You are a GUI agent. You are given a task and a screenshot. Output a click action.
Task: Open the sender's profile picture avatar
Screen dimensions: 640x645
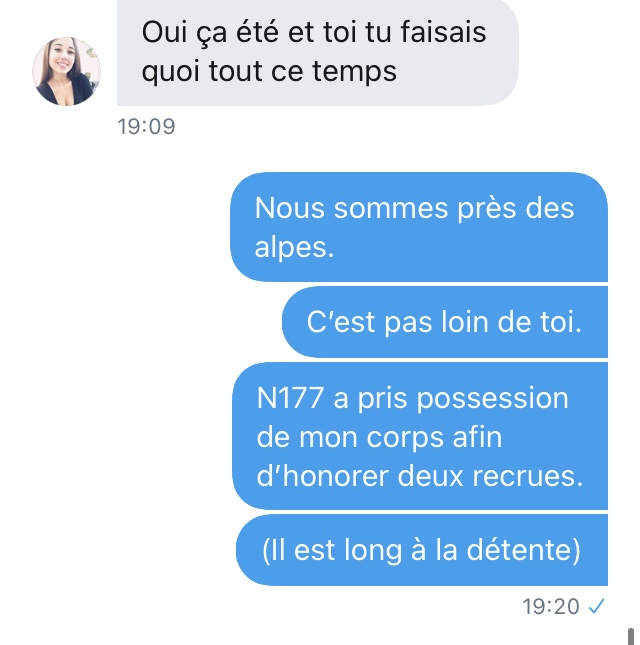point(66,72)
